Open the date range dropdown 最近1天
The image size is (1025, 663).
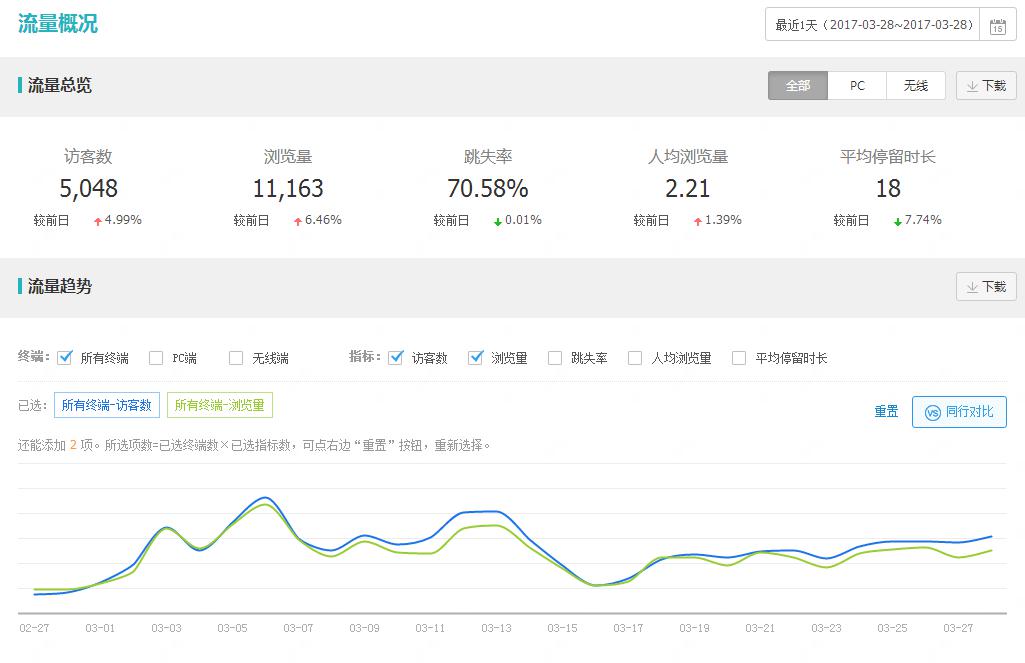[874, 25]
